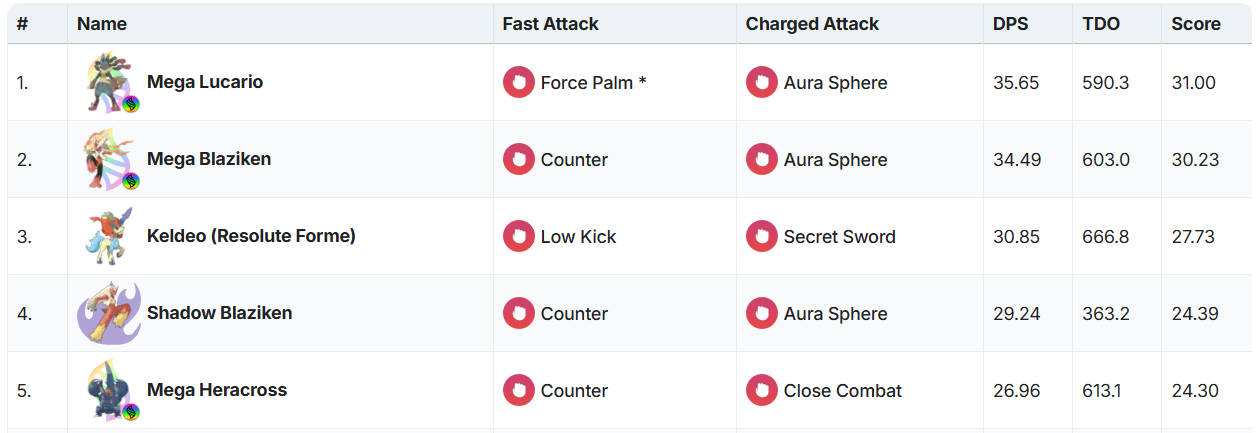
Task: Click the Name column header
Action: point(102,23)
